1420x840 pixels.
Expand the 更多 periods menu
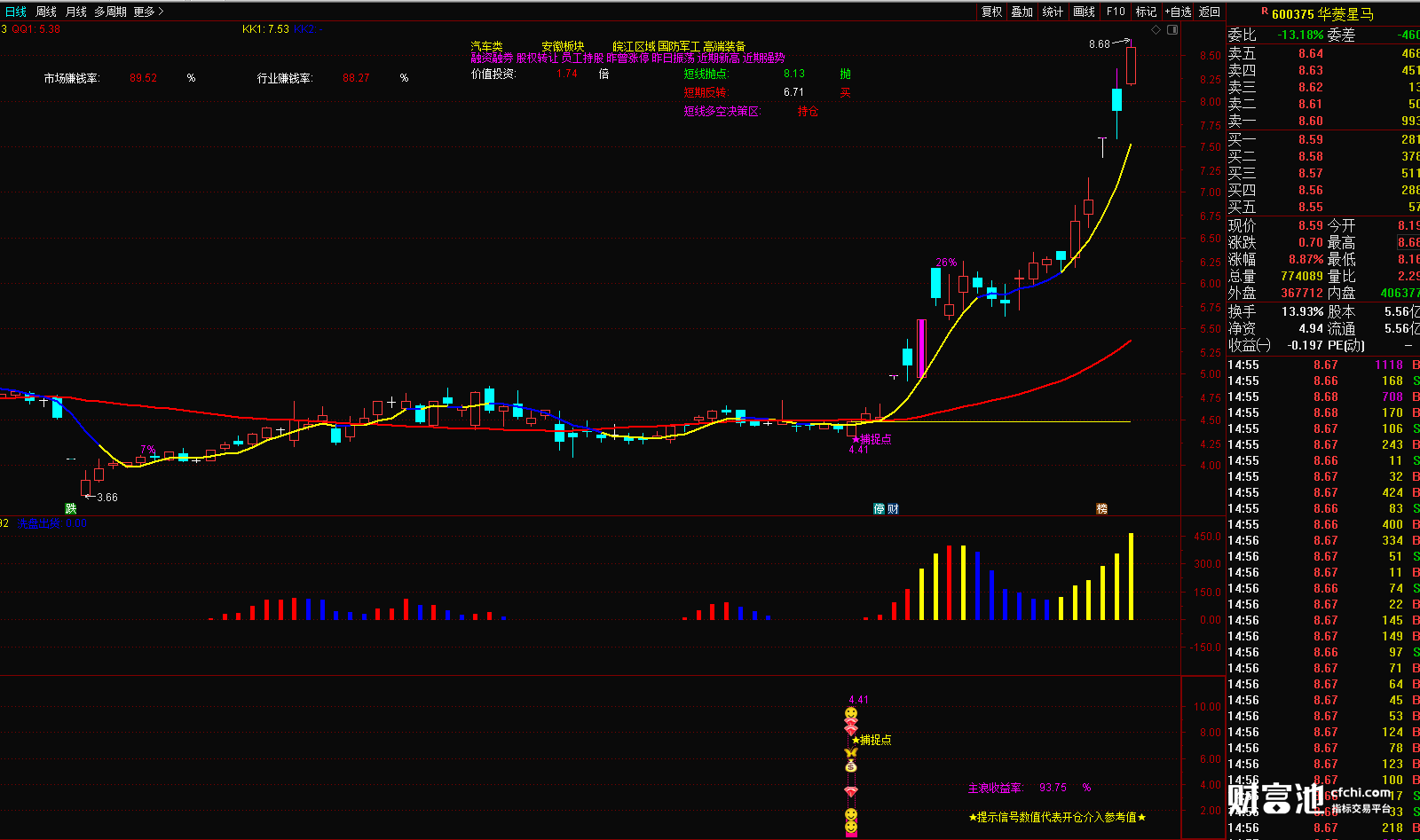point(148,12)
